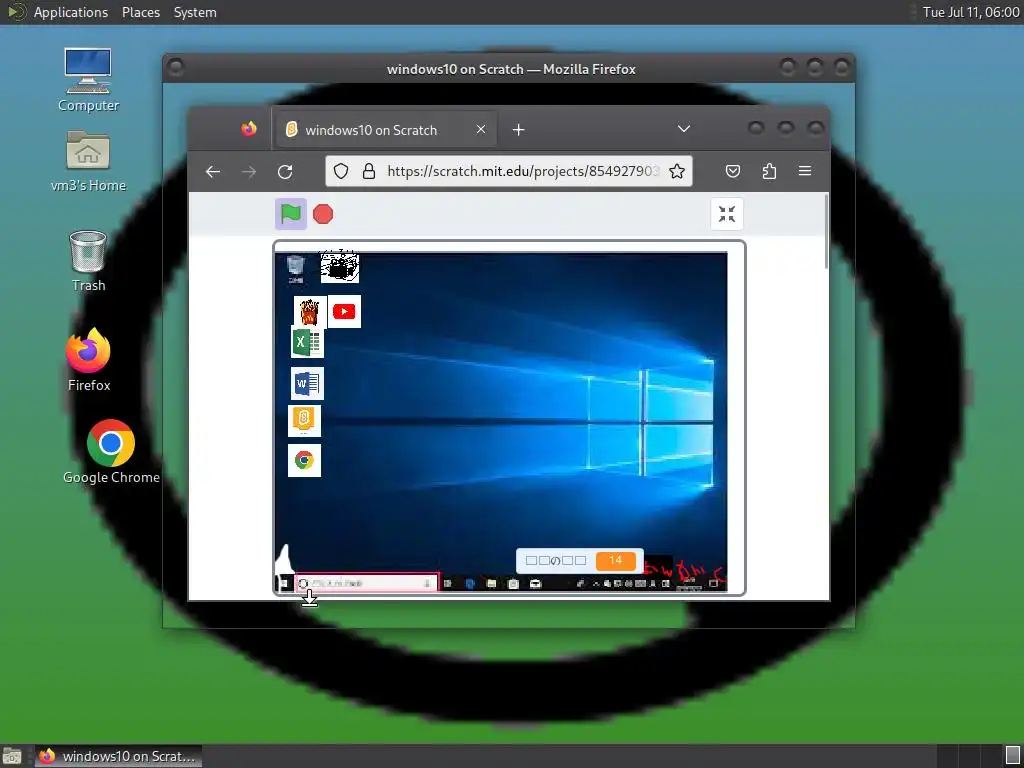Click File Explorer icon in stage taskbar

pos(491,584)
